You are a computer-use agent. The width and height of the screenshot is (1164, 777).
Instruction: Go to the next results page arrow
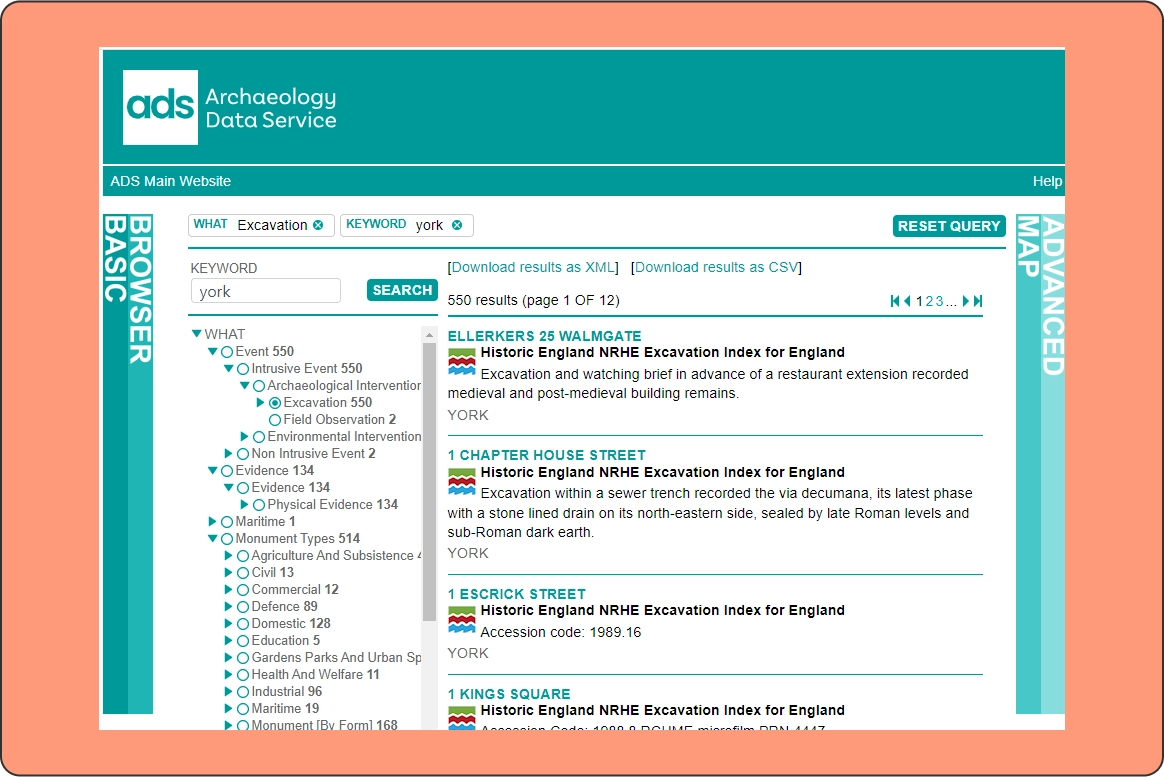(966, 300)
